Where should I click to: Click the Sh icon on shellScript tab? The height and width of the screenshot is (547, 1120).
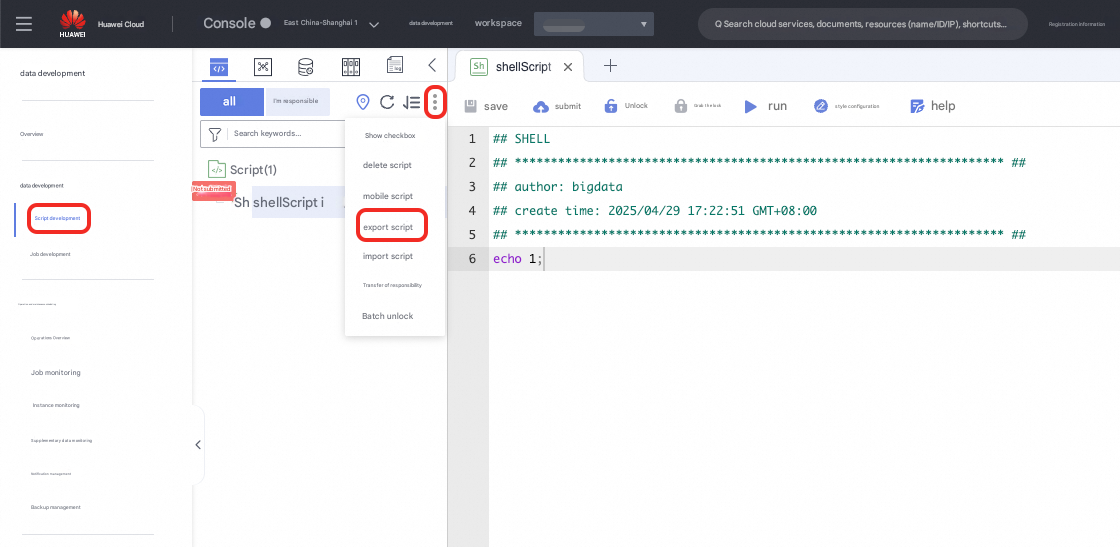tap(479, 66)
